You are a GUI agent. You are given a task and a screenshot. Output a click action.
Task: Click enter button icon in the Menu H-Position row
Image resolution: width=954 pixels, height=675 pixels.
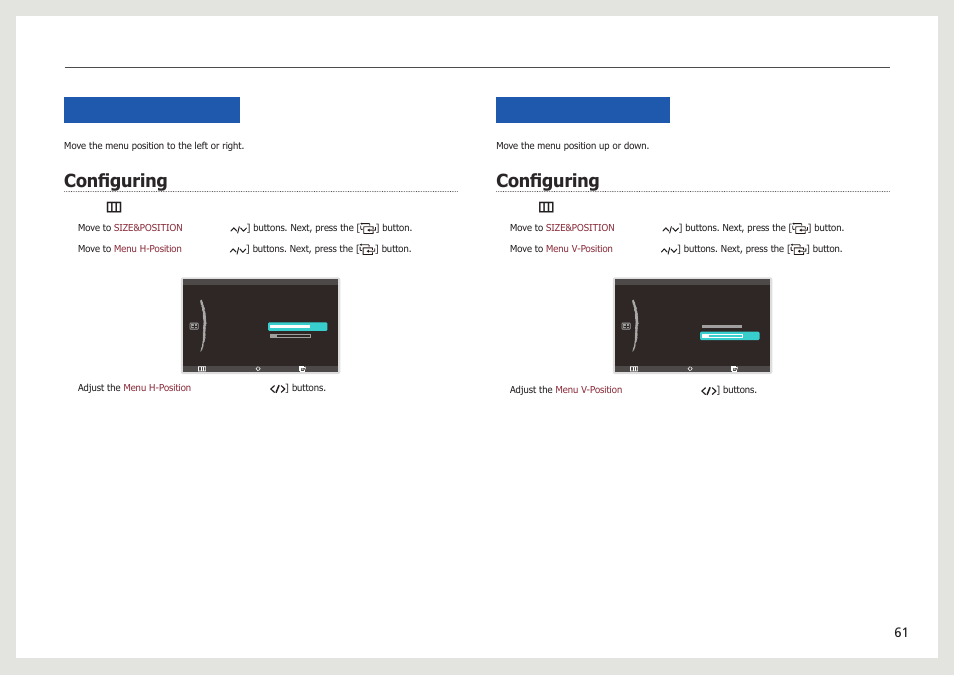pyautogui.click(x=367, y=250)
